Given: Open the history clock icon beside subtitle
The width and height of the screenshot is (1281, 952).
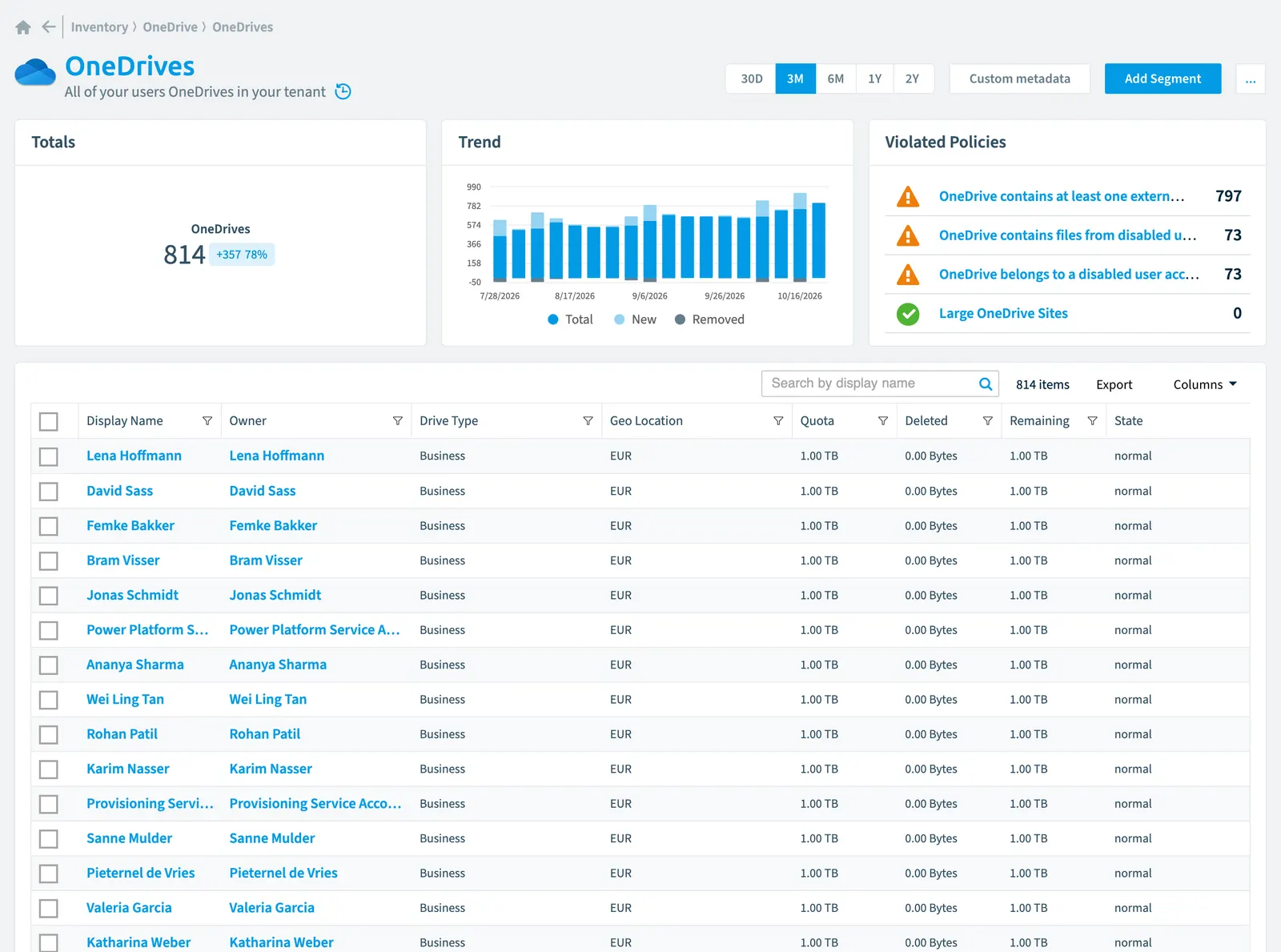Looking at the screenshot, I should point(343,91).
